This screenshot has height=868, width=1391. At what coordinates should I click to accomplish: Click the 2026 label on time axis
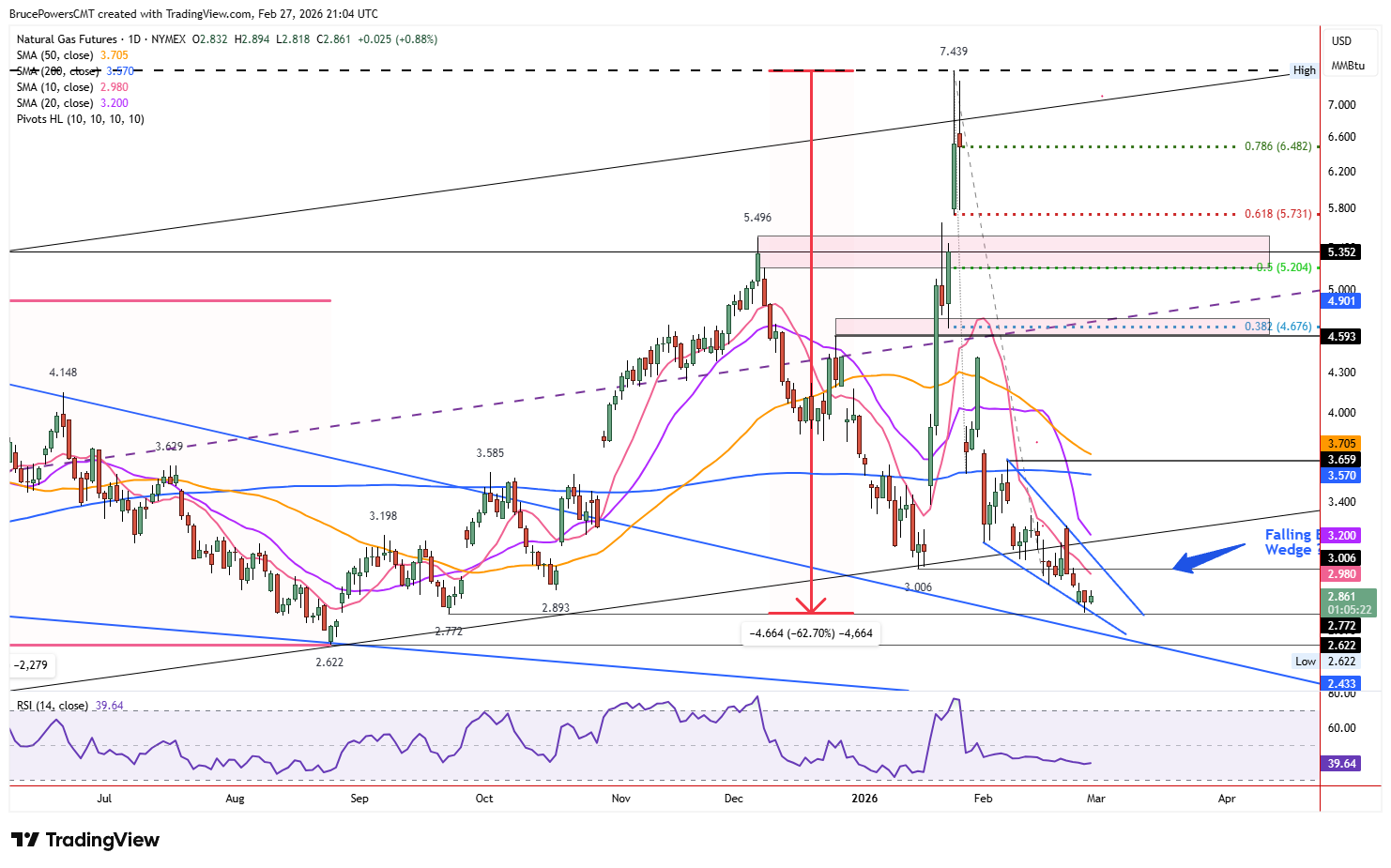[864, 799]
